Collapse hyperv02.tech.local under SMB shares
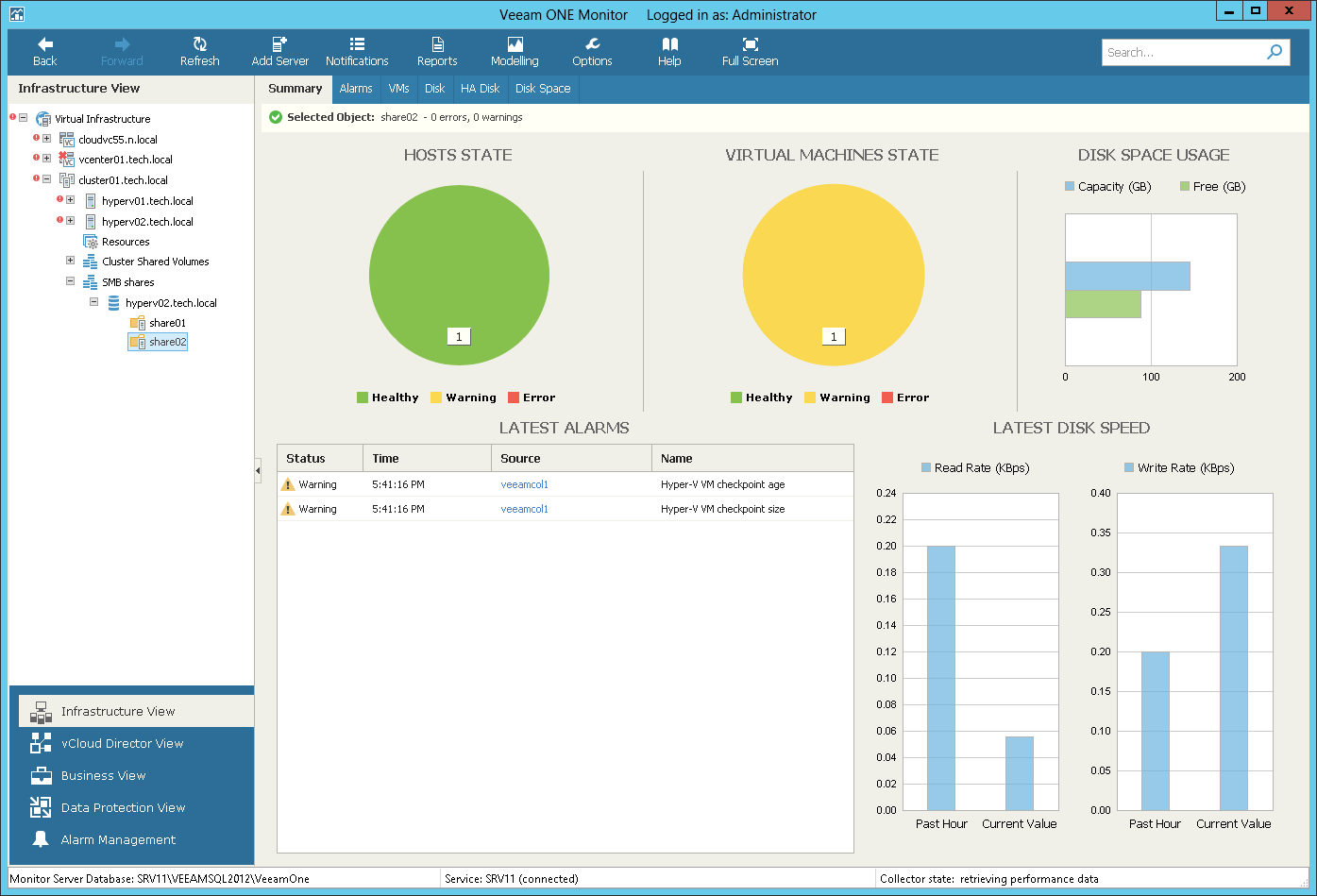 pyautogui.click(x=94, y=302)
